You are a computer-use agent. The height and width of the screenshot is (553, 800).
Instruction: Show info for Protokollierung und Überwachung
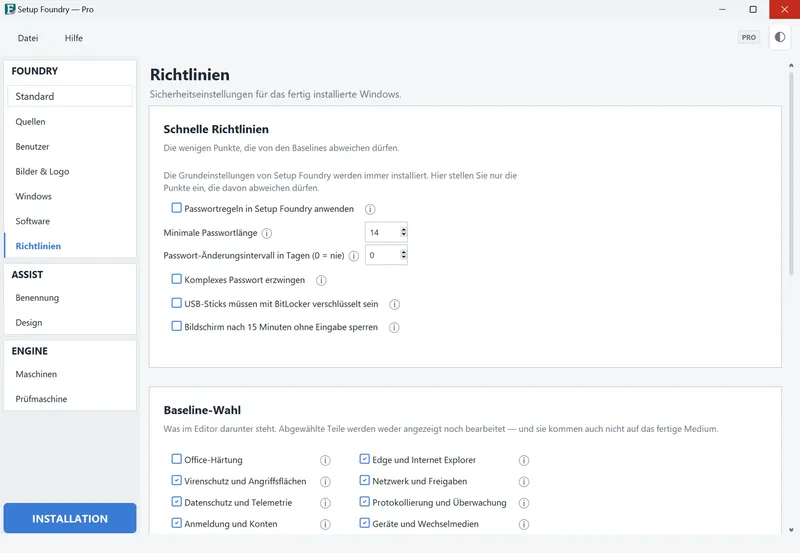point(523,503)
